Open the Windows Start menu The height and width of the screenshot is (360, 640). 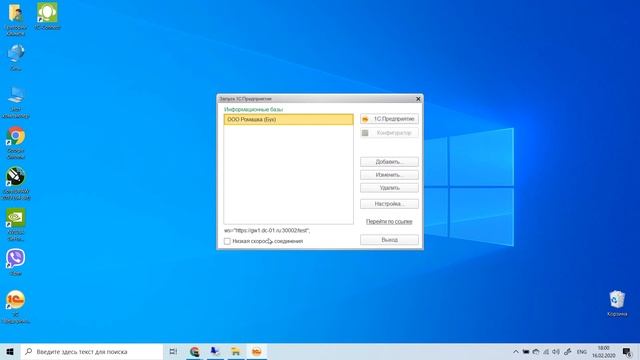click(10, 351)
